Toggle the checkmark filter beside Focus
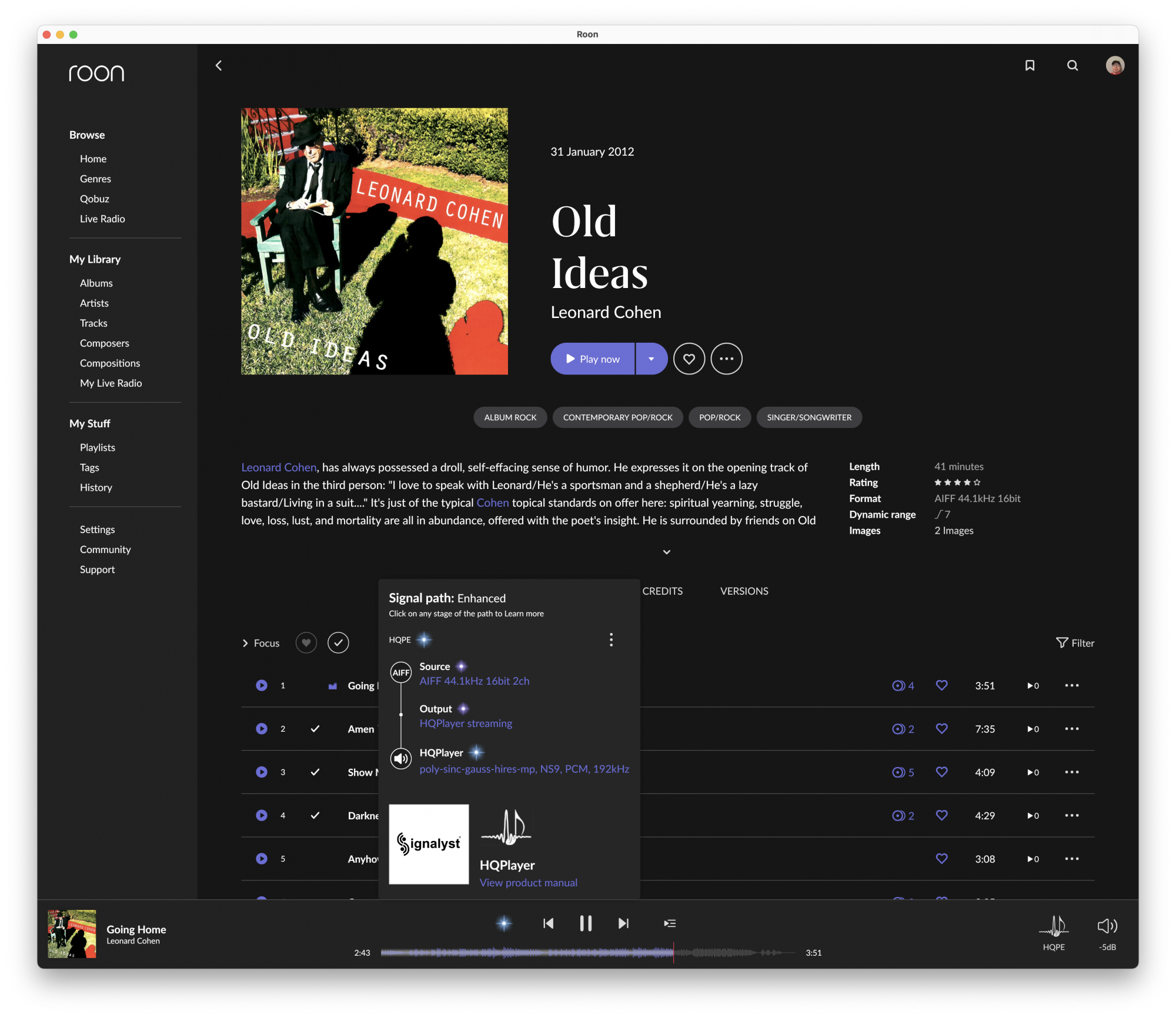This screenshot has width=1176, height=1018. [338, 643]
